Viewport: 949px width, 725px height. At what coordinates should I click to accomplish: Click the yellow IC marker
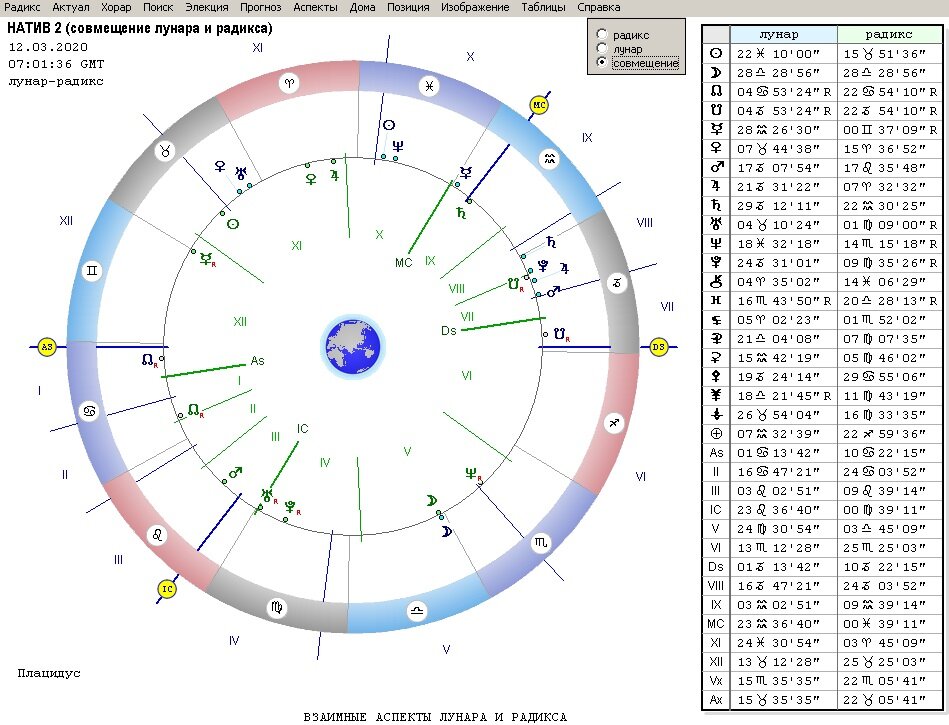click(167, 589)
